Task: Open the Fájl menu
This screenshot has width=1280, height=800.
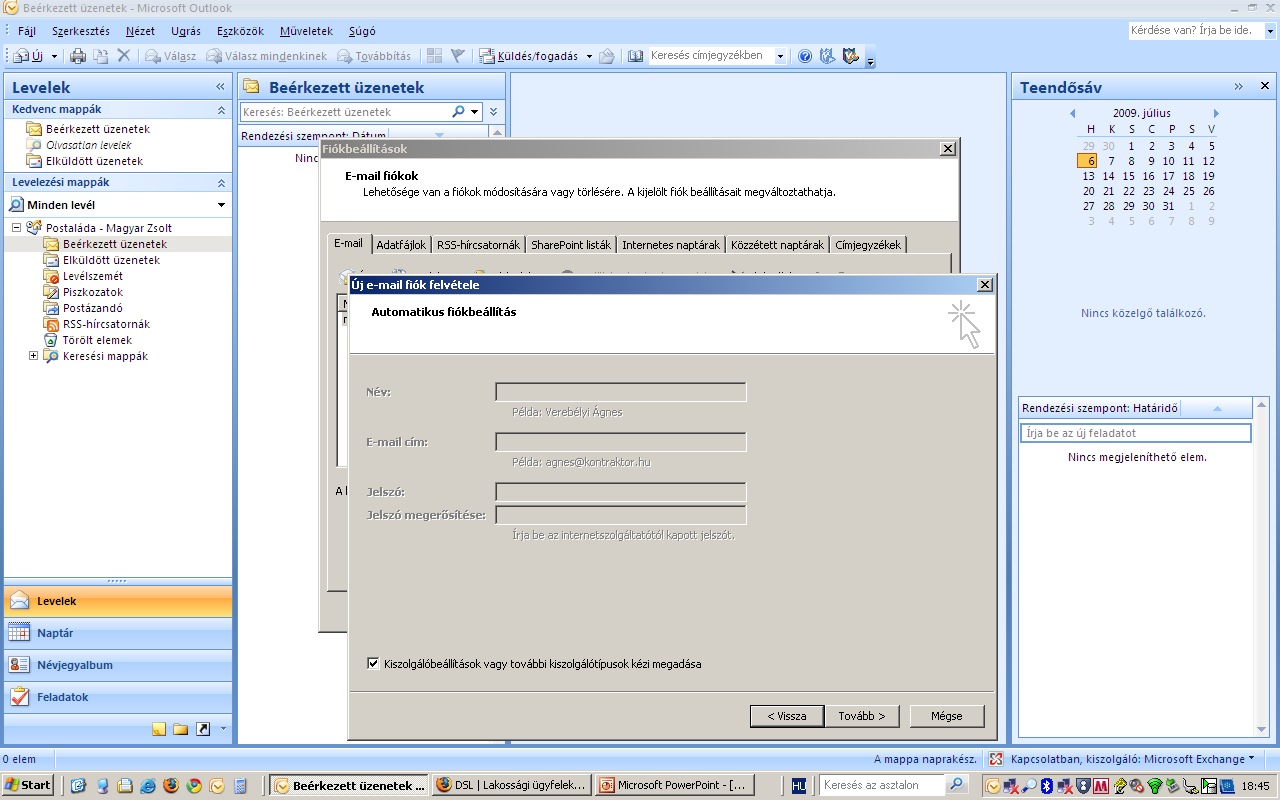Action: (26, 31)
